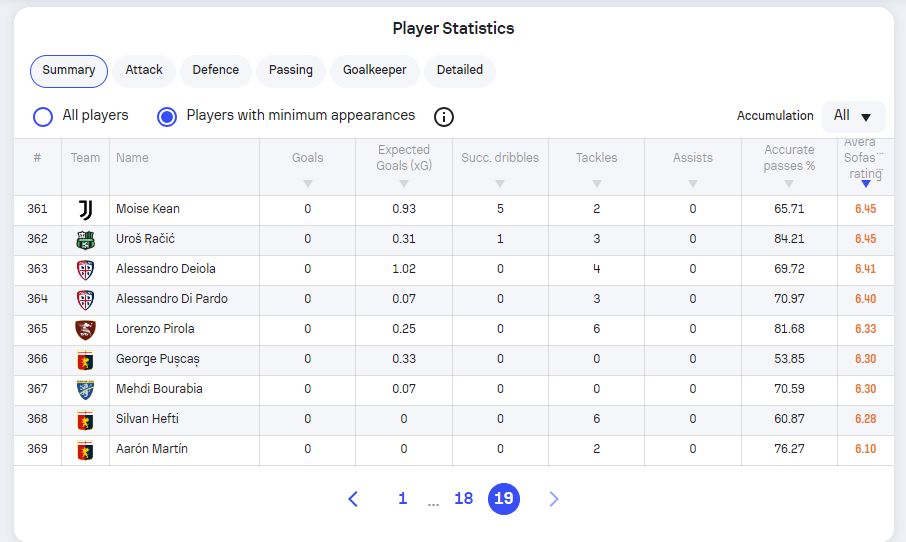
Task: Jump to page 18
Action: pos(463,498)
